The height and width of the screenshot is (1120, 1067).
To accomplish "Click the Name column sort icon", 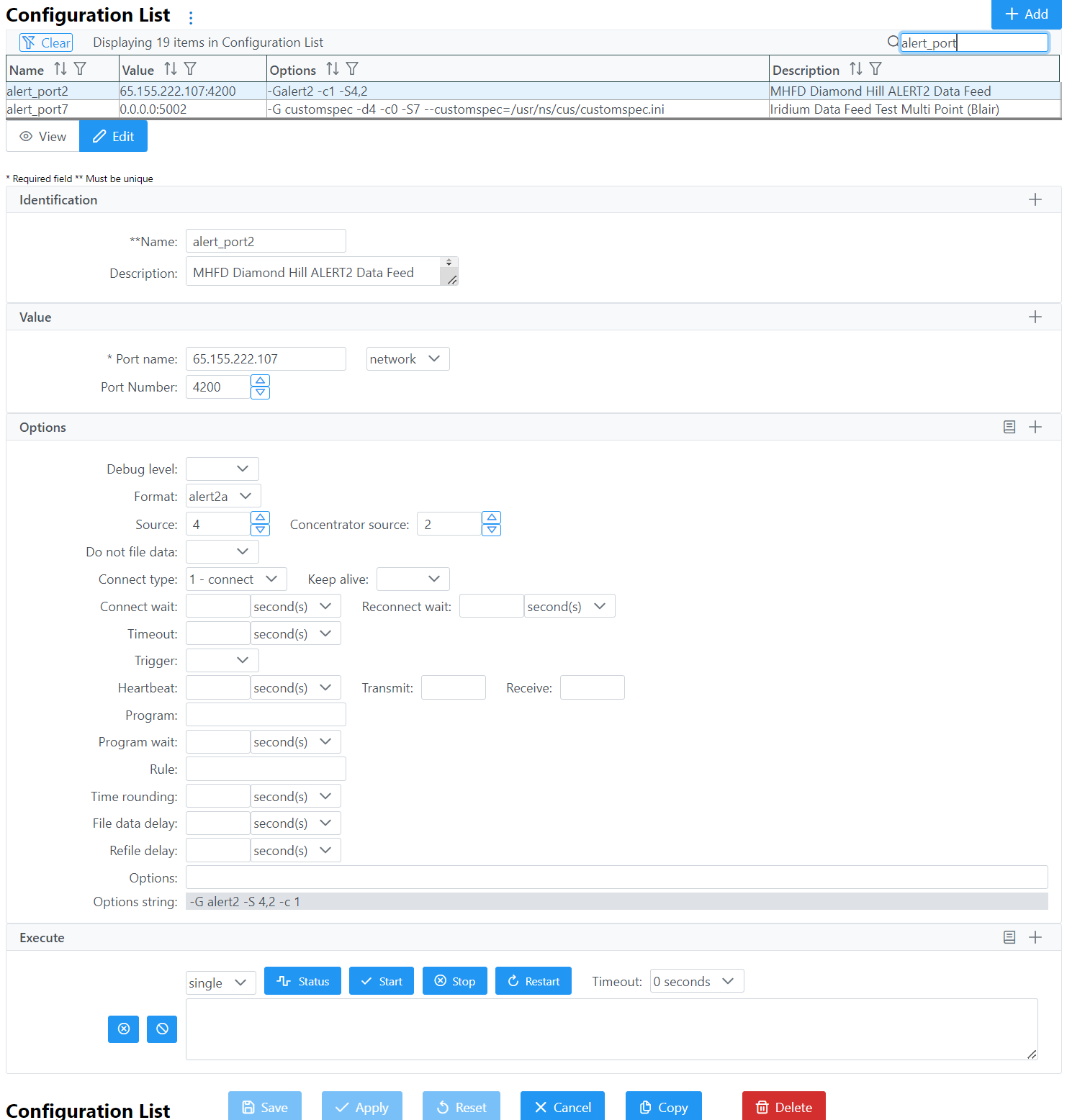I will pyautogui.click(x=60, y=69).
